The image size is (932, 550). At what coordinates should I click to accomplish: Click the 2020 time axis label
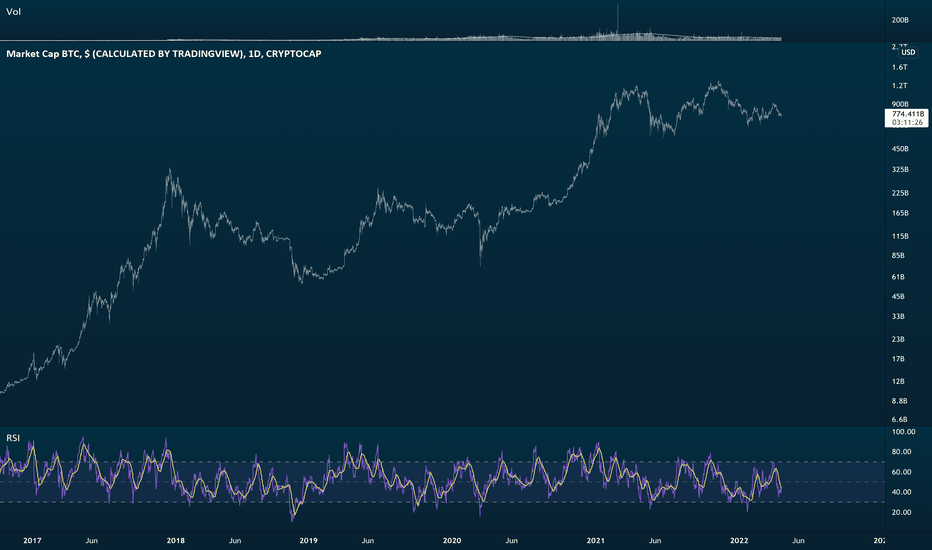pos(452,540)
